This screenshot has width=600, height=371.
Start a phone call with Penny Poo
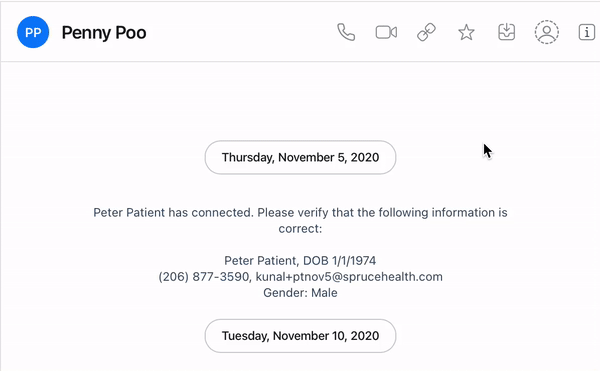click(346, 32)
